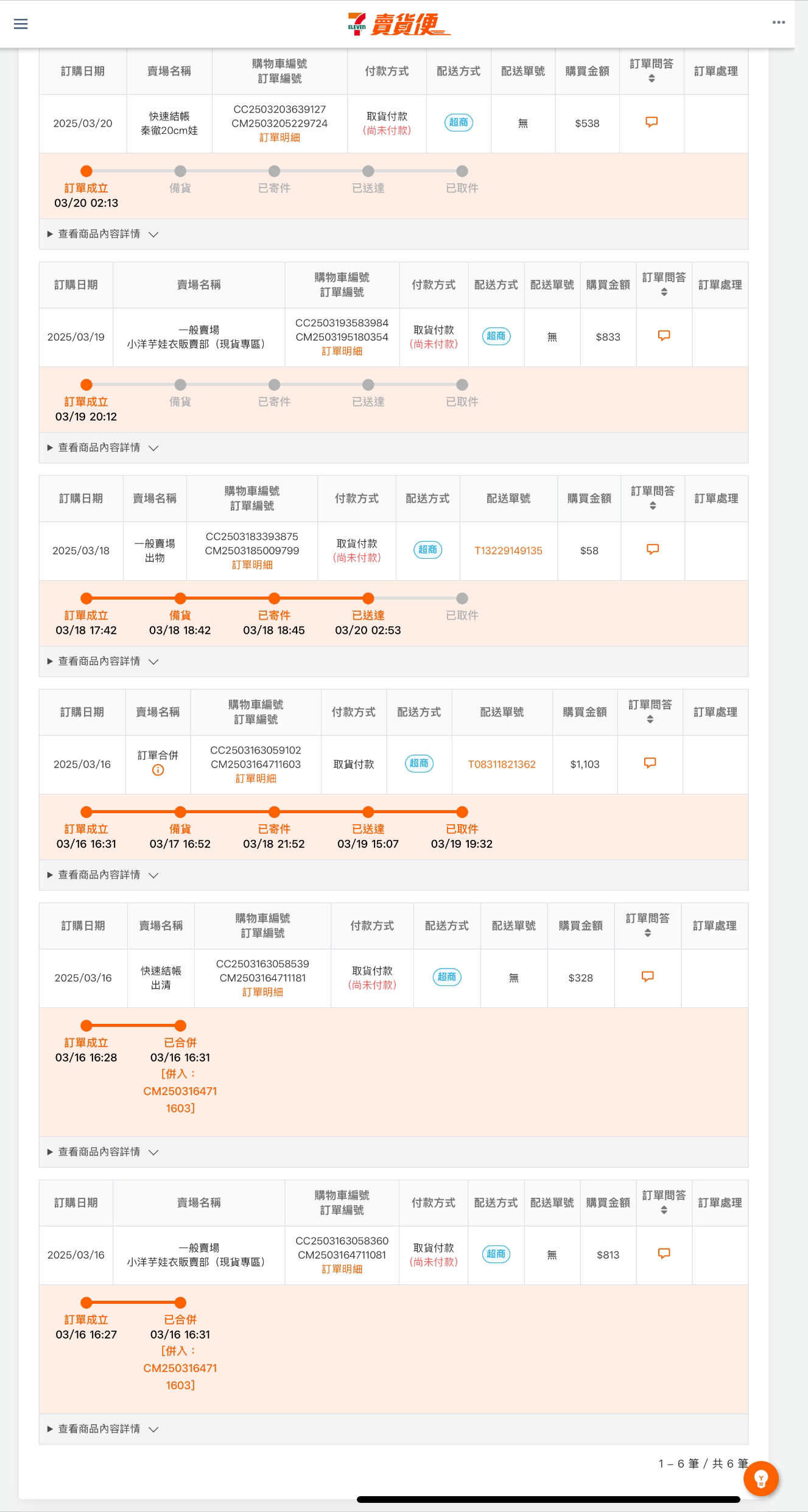Click cart number CC2503193583984
The image size is (808, 1512).
coord(342,323)
